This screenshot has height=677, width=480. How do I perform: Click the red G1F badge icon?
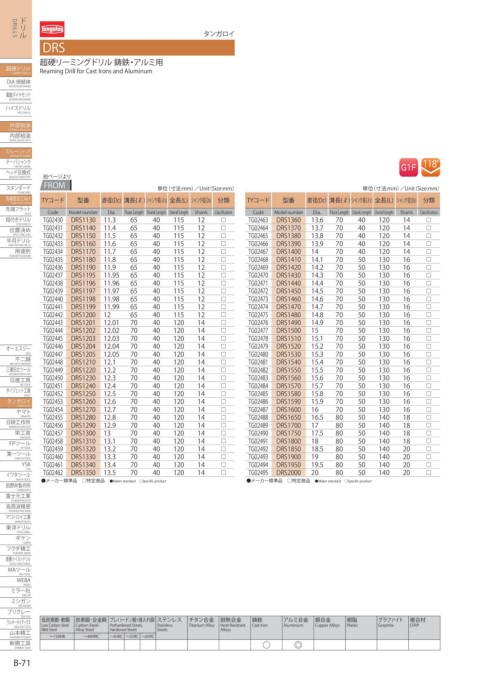[x=408, y=167]
